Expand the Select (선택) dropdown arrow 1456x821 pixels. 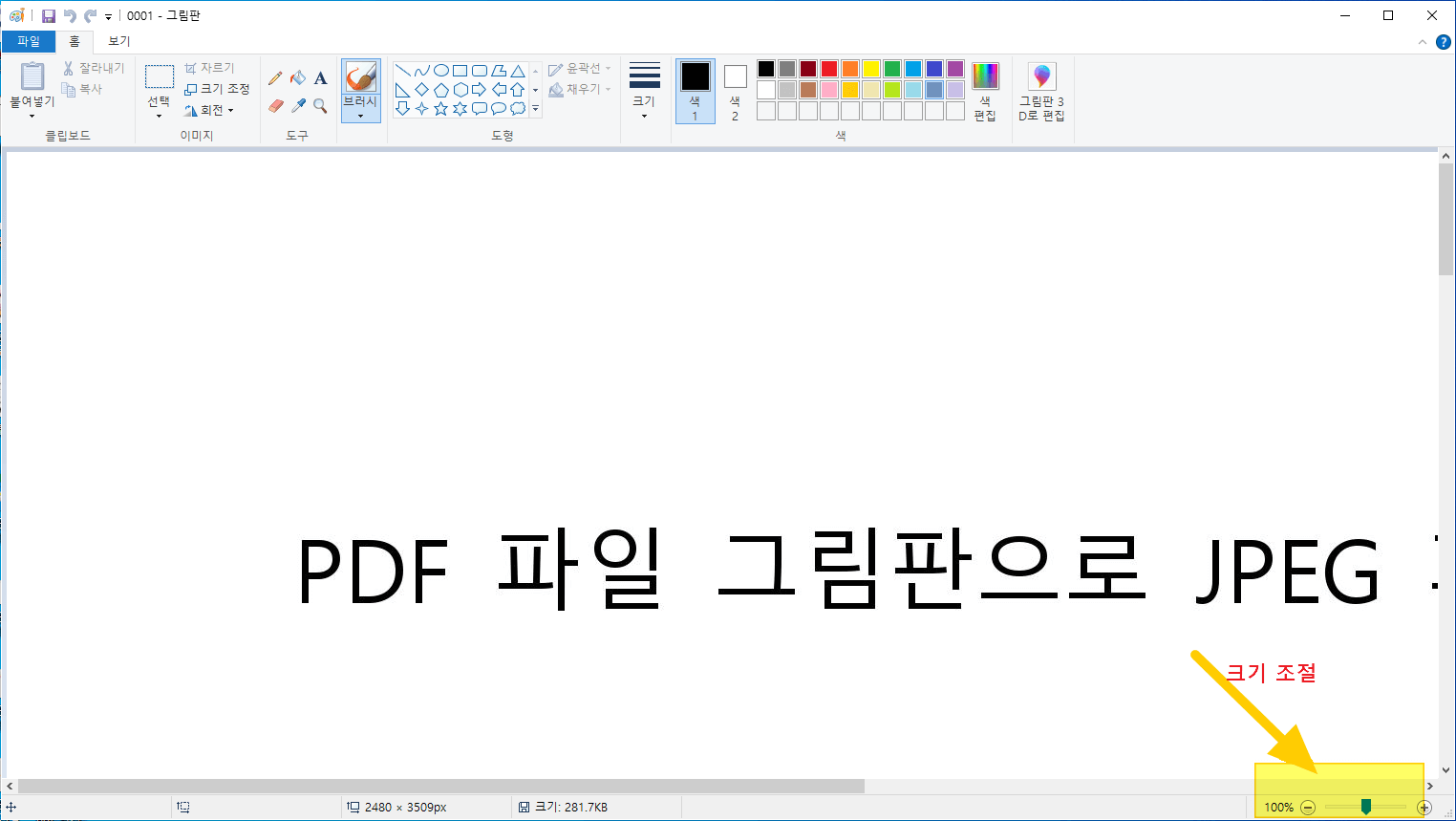coord(159,116)
